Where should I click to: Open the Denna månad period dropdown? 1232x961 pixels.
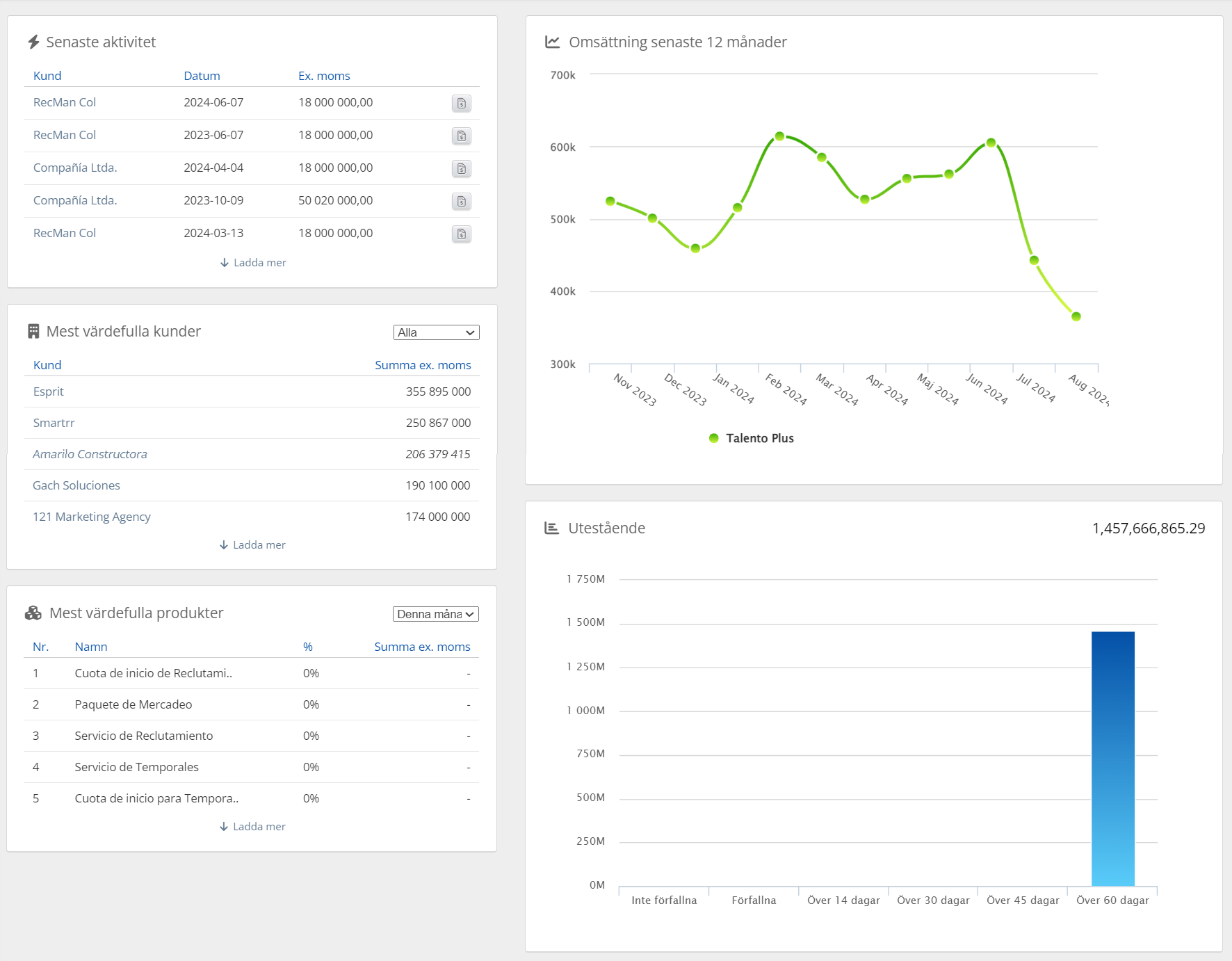click(x=435, y=614)
